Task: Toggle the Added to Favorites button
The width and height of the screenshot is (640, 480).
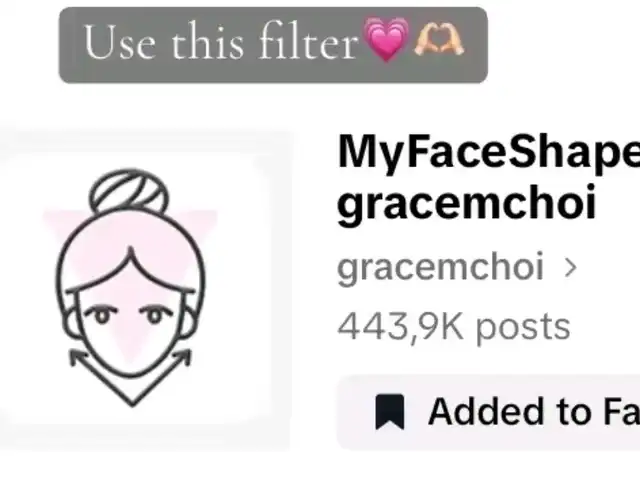Action: (x=500, y=412)
